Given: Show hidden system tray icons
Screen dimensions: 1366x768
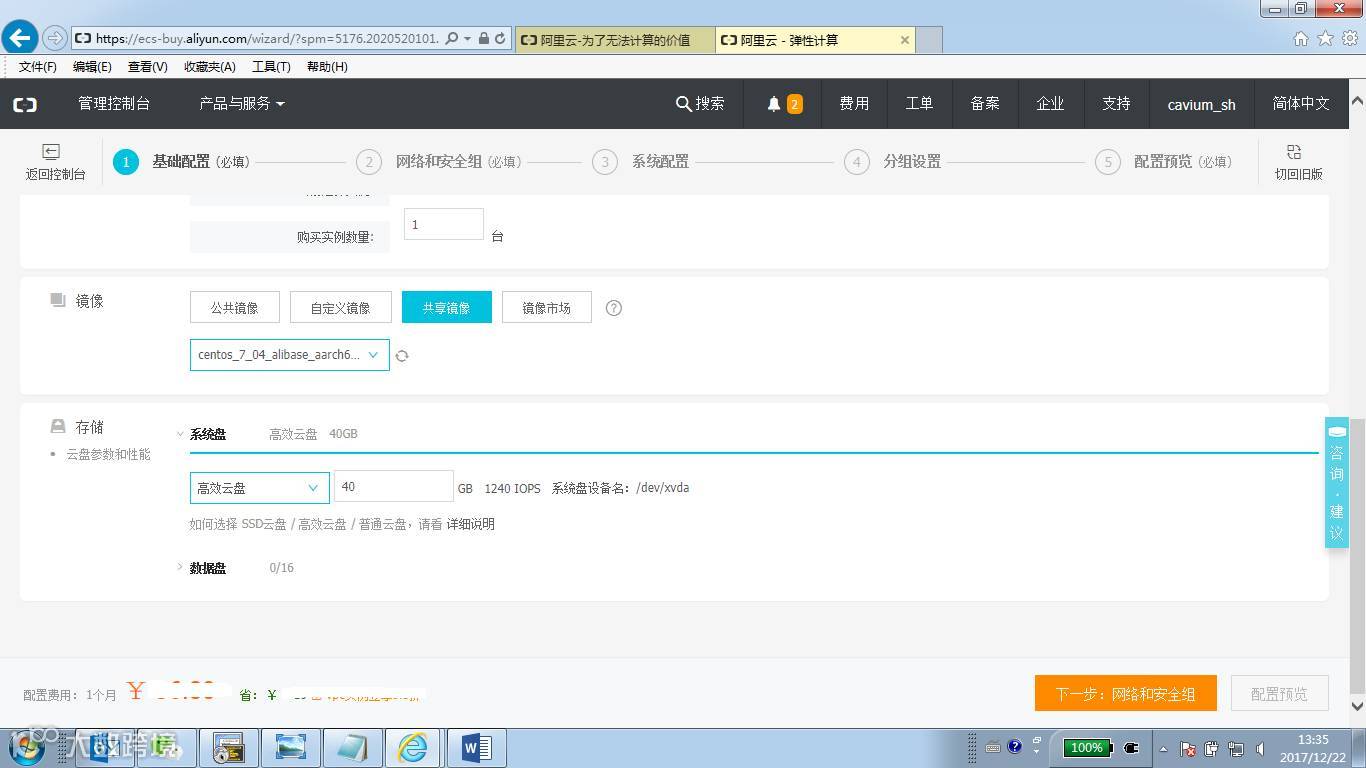Looking at the screenshot, I should tap(1163, 748).
